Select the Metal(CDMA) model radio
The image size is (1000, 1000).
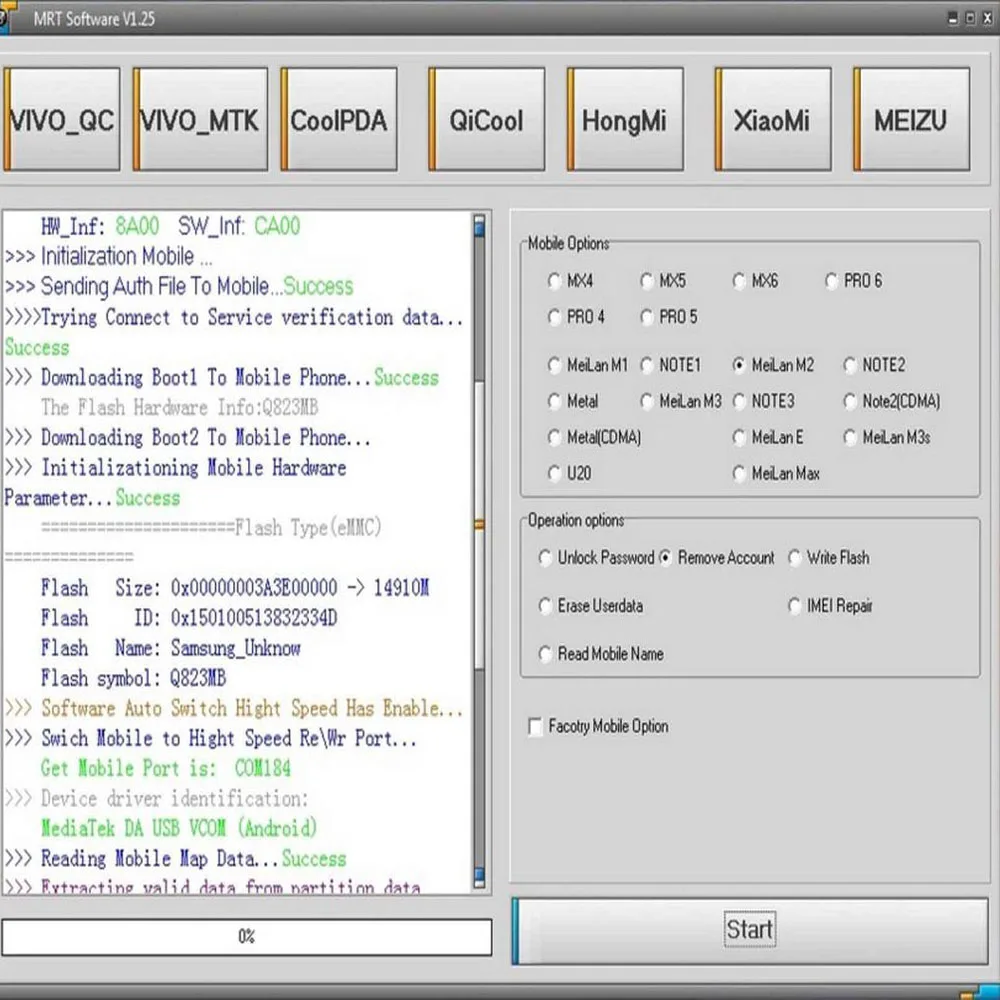coord(594,438)
